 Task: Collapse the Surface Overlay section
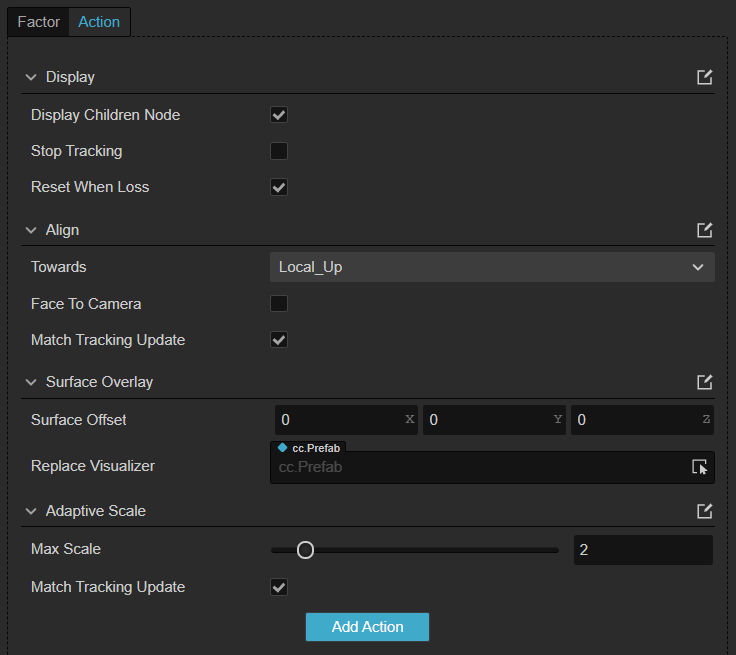pos(31,382)
